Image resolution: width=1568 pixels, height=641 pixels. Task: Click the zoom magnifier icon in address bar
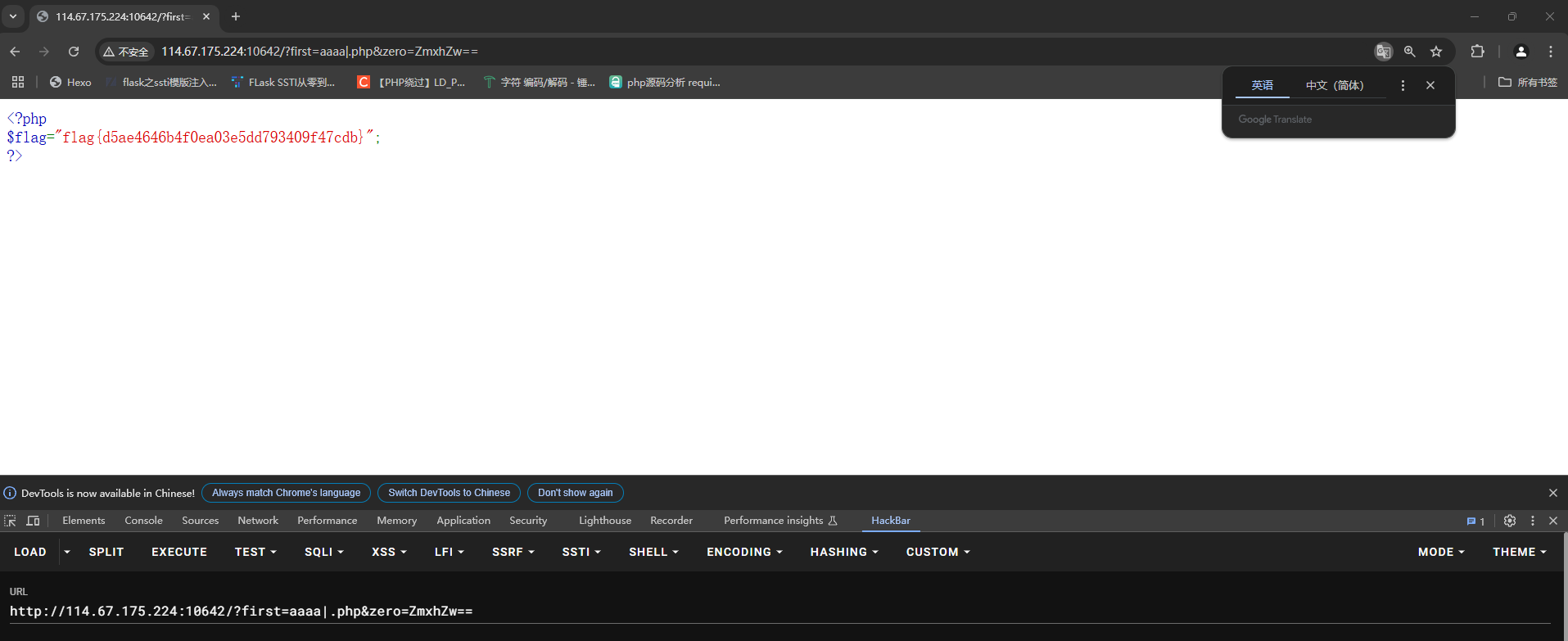1409,52
